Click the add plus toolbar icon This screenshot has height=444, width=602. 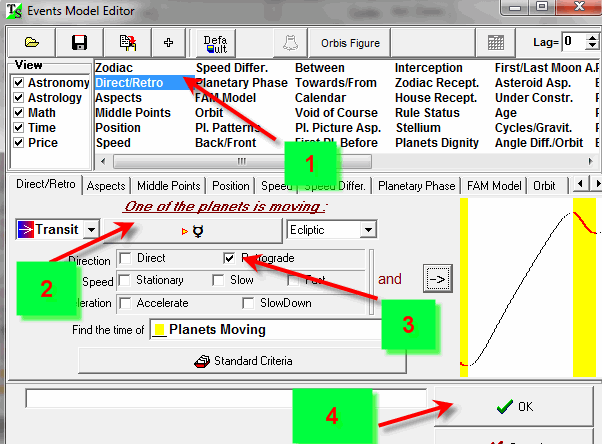click(x=168, y=43)
